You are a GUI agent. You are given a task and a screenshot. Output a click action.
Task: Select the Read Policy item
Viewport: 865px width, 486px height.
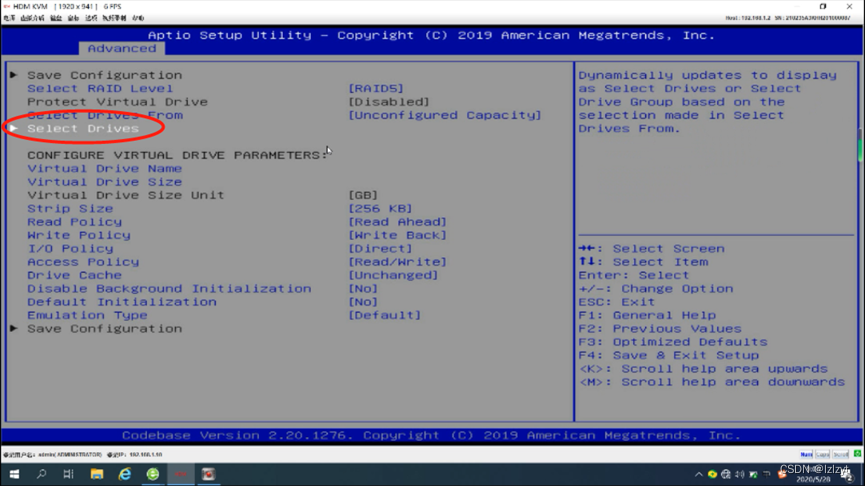(x=74, y=222)
